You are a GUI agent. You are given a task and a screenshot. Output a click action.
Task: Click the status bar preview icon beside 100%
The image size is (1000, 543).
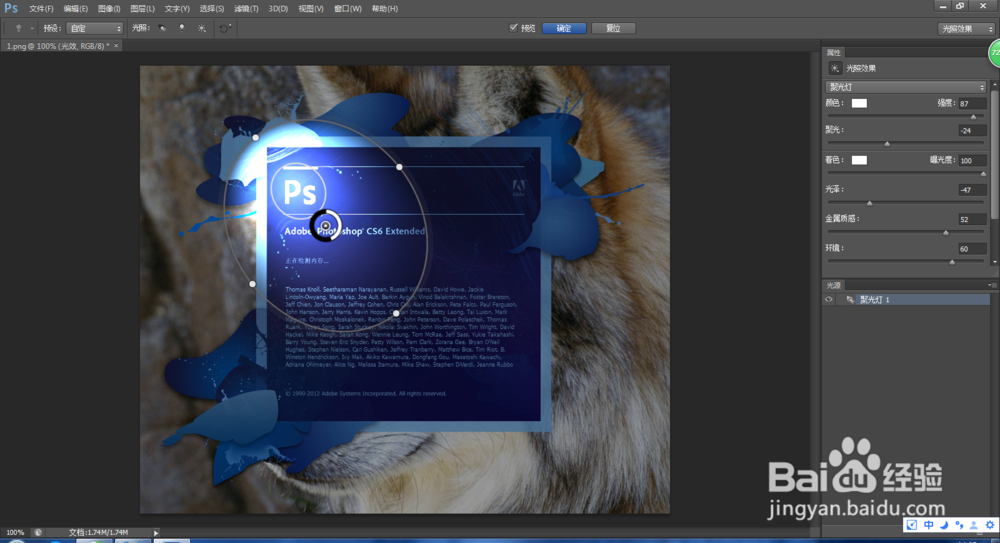pyautogui.click(x=38, y=532)
